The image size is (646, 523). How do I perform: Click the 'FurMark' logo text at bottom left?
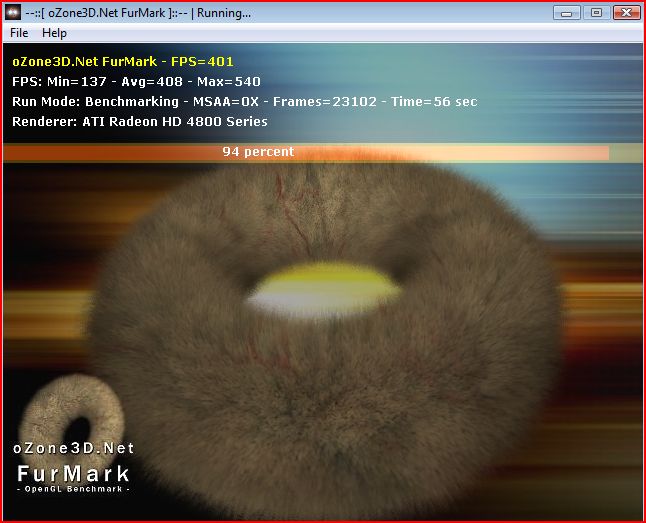click(73, 474)
